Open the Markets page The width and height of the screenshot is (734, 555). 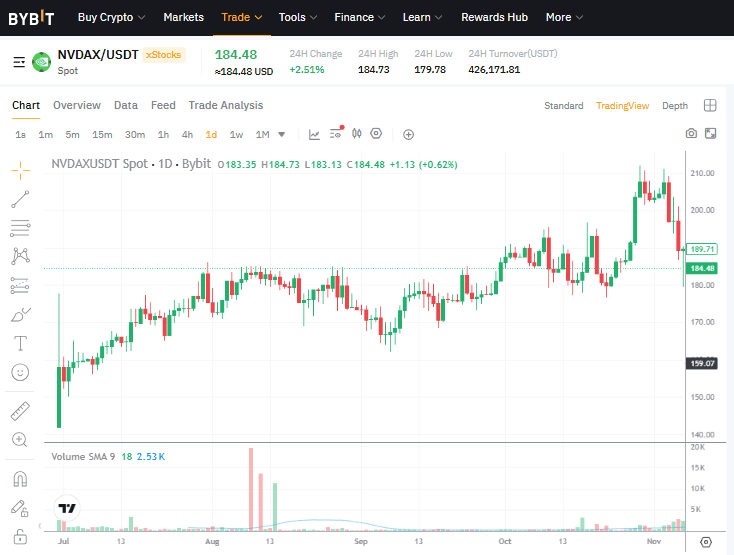[x=184, y=17]
